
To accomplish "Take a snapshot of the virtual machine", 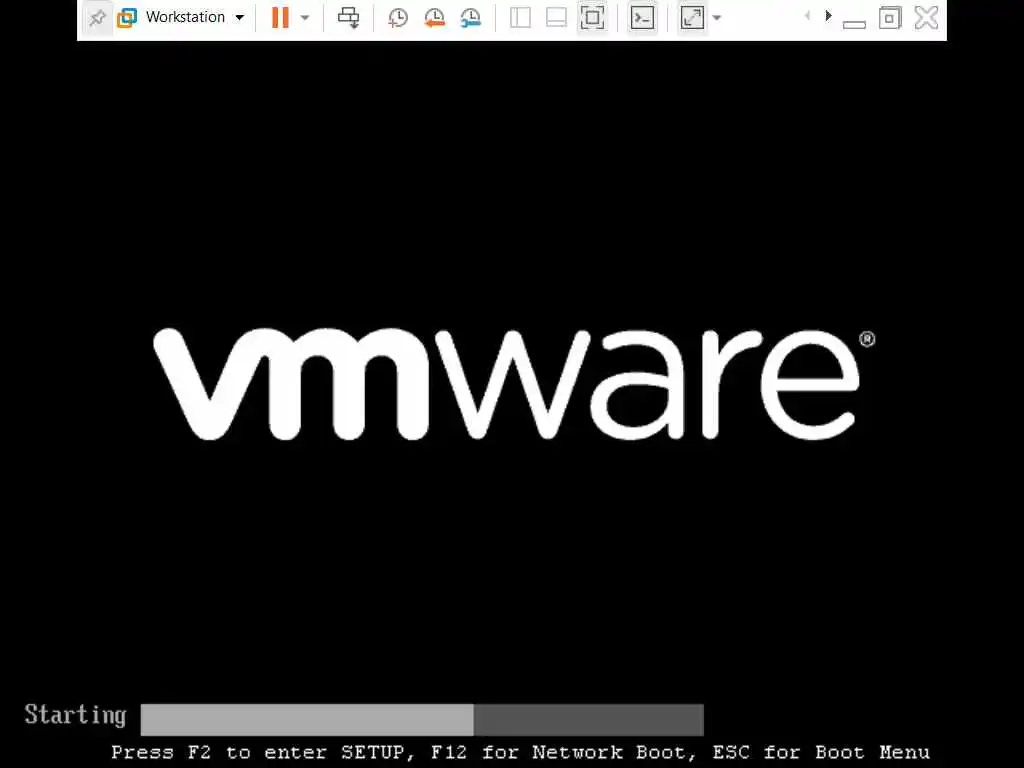I will coord(398,18).
